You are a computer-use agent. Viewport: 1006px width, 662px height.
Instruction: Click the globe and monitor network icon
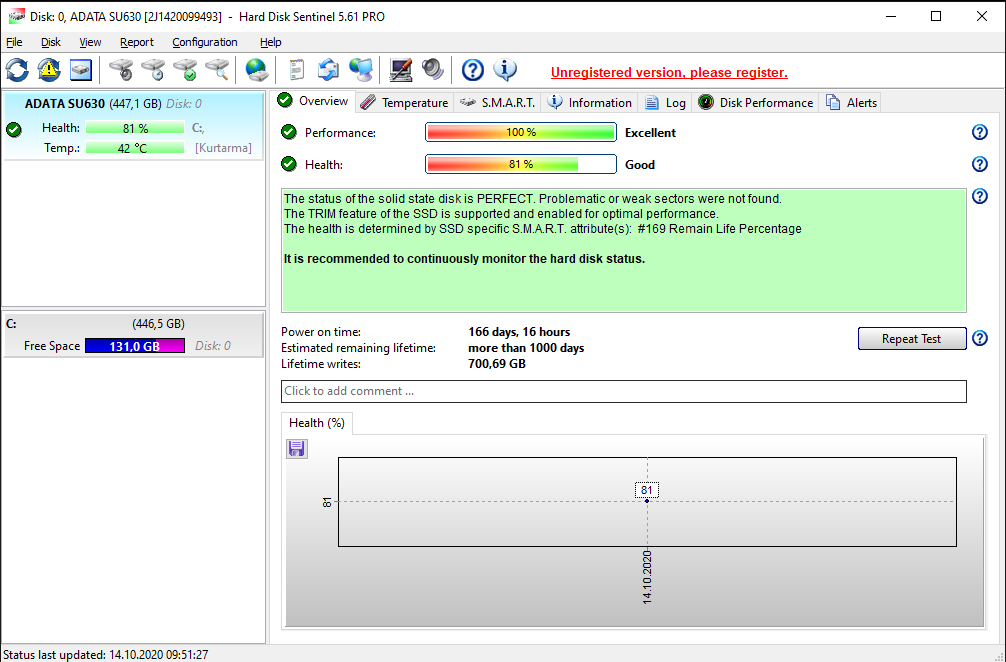(x=361, y=70)
